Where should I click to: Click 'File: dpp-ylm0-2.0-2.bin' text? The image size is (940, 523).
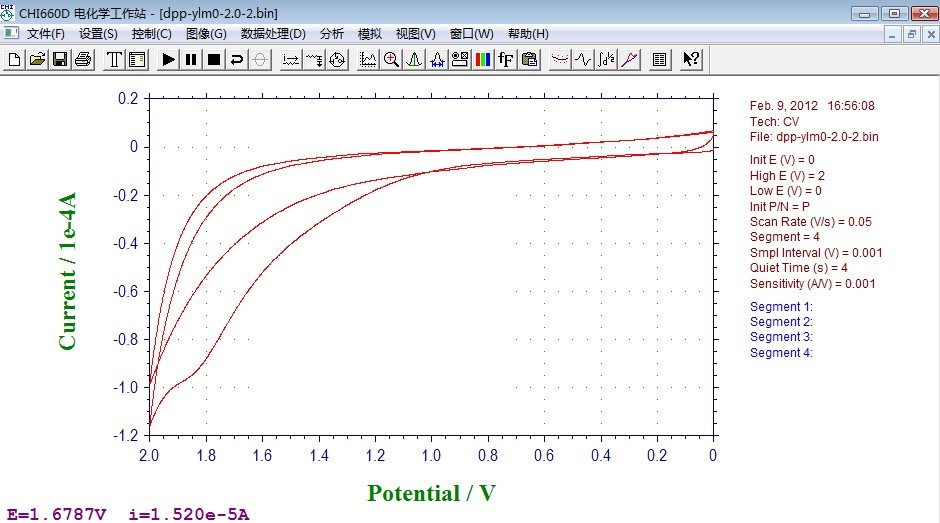[814, 137]
